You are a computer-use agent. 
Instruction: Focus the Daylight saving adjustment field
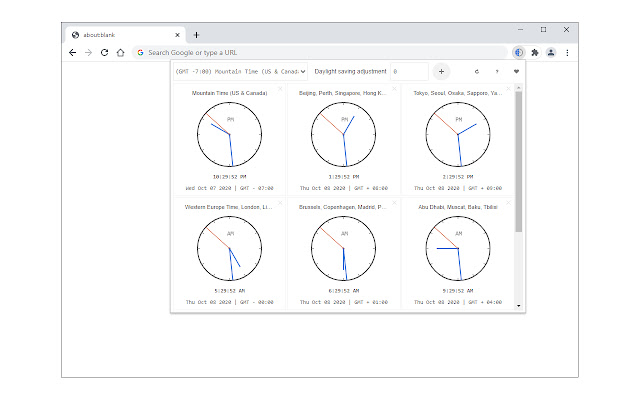(x=409, y=71)
